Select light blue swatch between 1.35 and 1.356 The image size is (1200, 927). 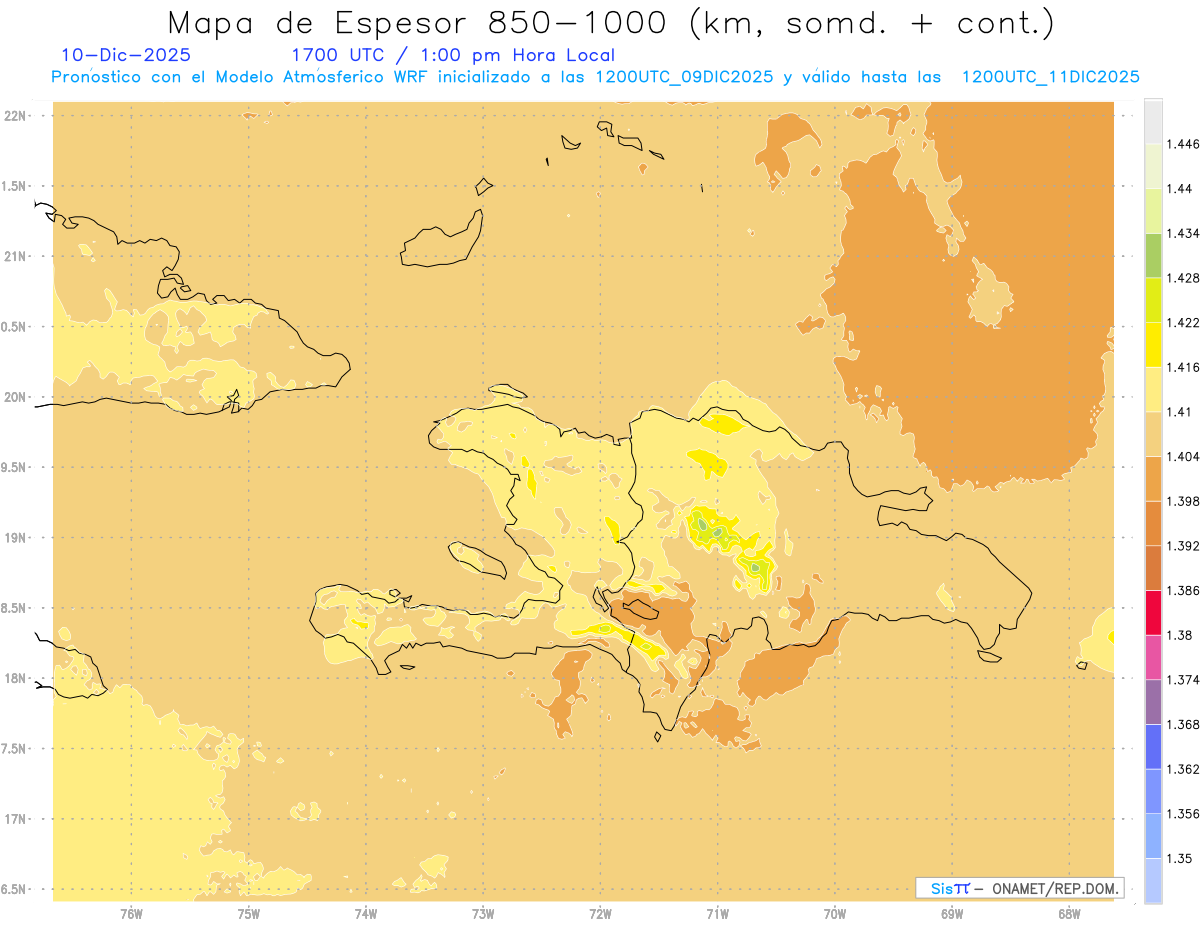(1153, 835)
